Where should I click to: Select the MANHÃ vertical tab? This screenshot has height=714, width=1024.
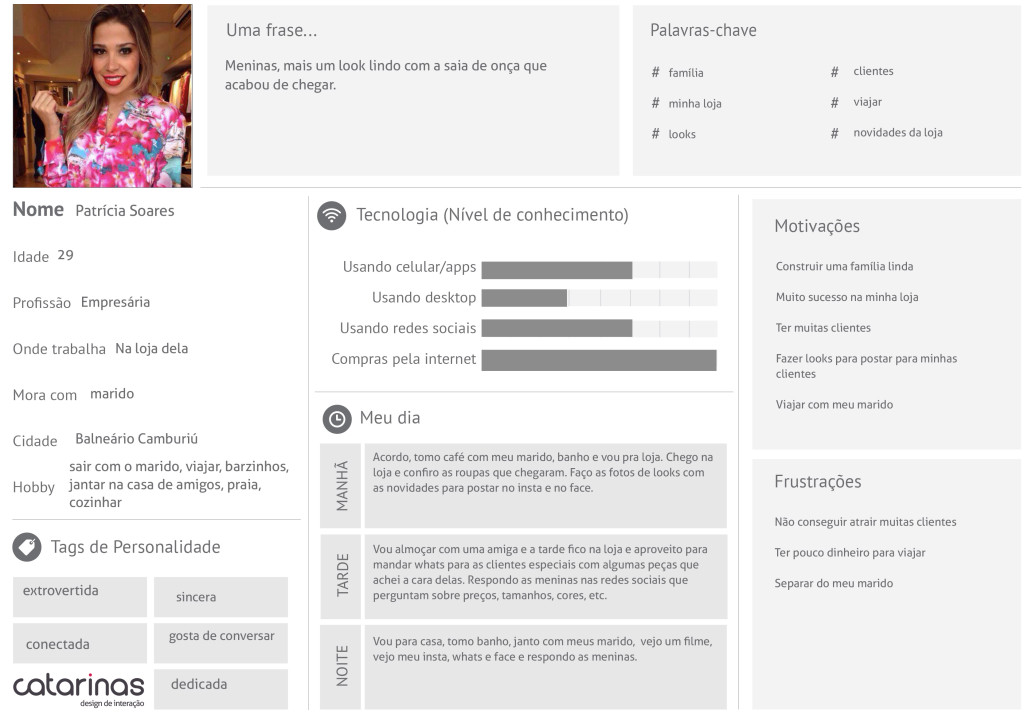click(x=341, y=486)
